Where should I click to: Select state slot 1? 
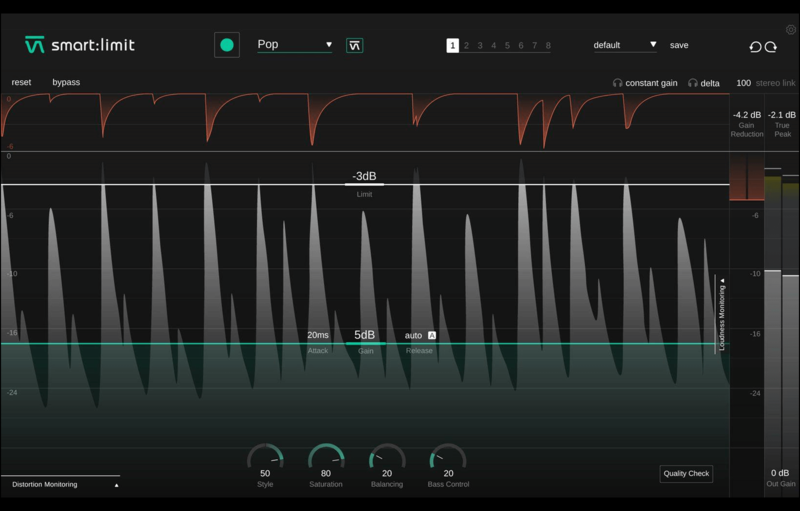coord(452,45)
